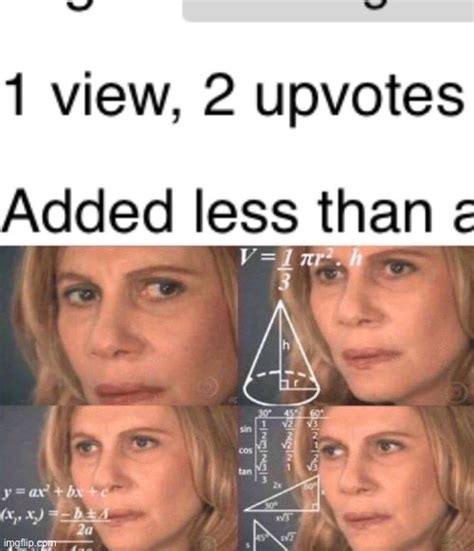Click the "sin" row label in table
This screenshot has height=551, width=474.
pos(246,429)
